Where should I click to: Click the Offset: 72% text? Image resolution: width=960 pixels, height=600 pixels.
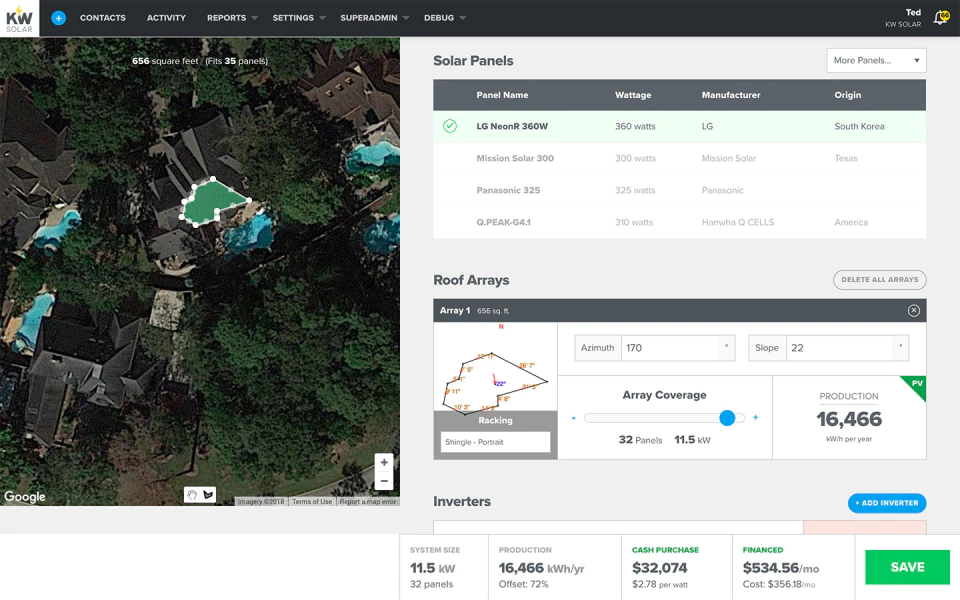click(523, 584)
